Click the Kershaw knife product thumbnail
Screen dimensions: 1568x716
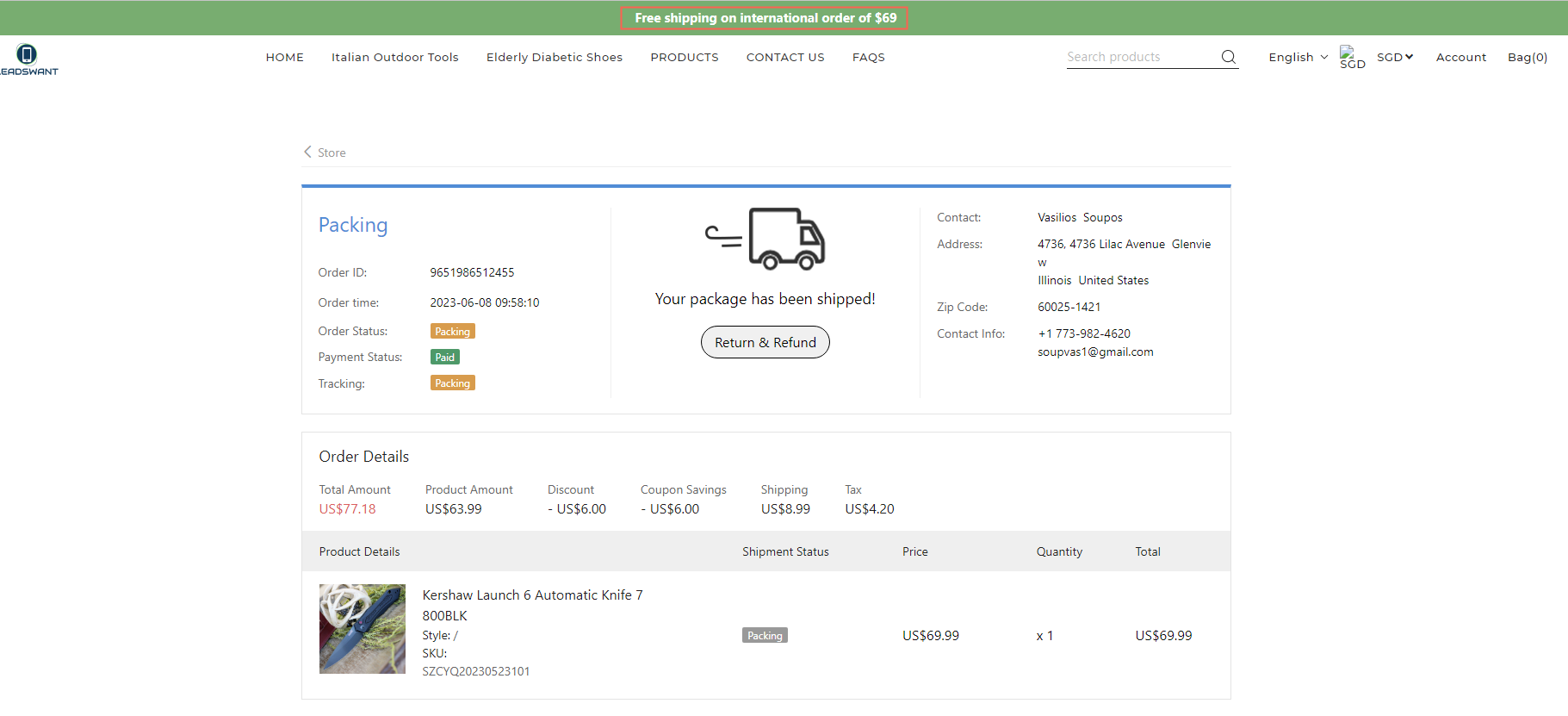(362, 629)
